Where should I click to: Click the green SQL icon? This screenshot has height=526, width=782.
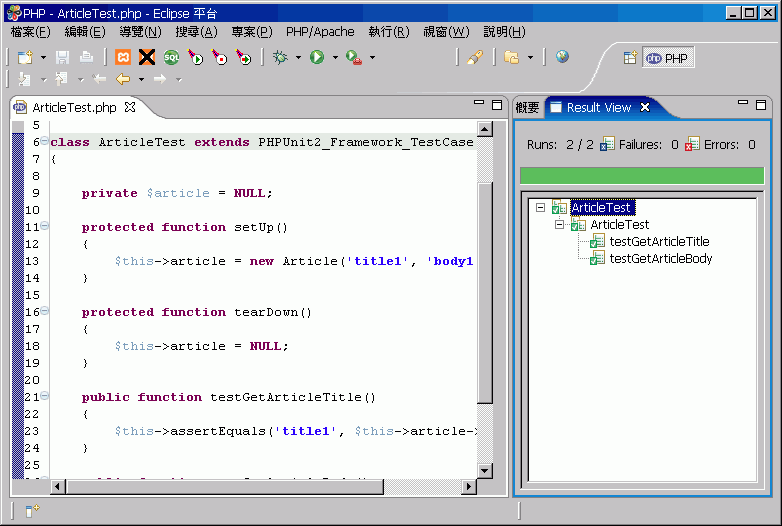(171, 57)
